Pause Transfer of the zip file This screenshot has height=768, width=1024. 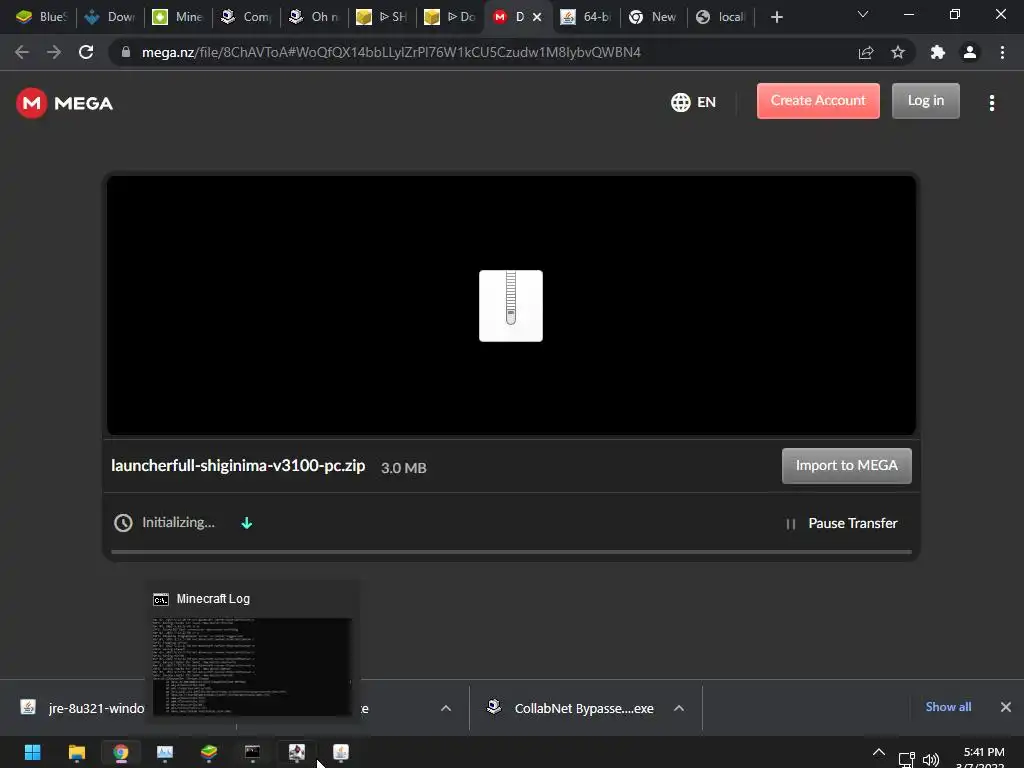pyautogui.click(x=842, y=523)
